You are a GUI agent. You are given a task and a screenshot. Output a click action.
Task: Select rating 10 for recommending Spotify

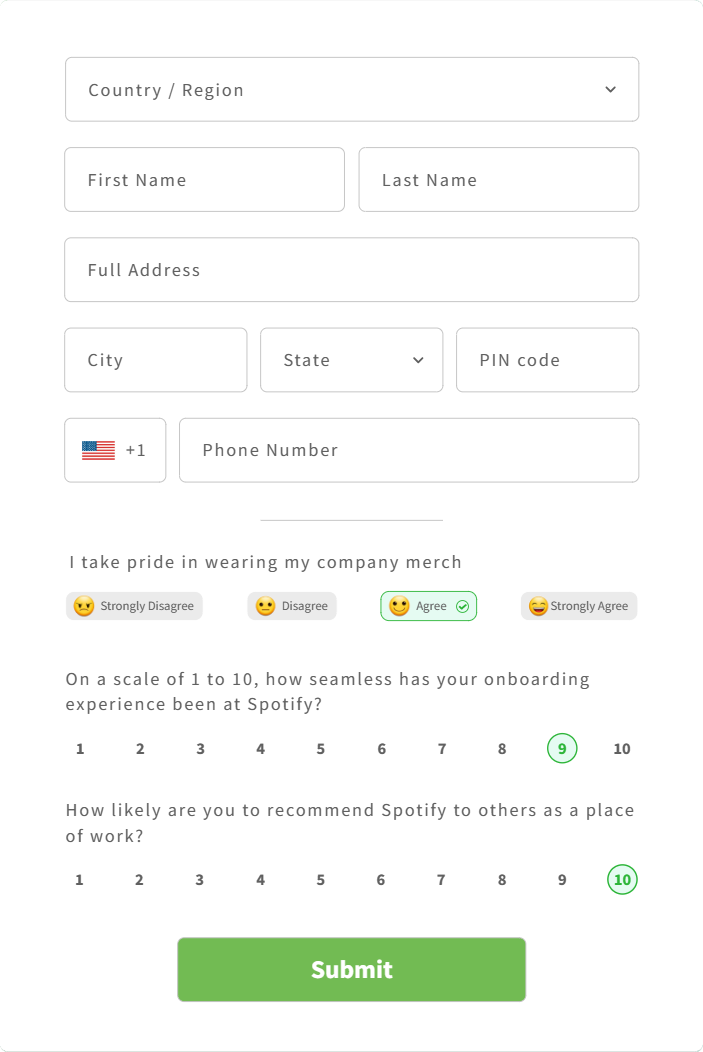point(623,880)
